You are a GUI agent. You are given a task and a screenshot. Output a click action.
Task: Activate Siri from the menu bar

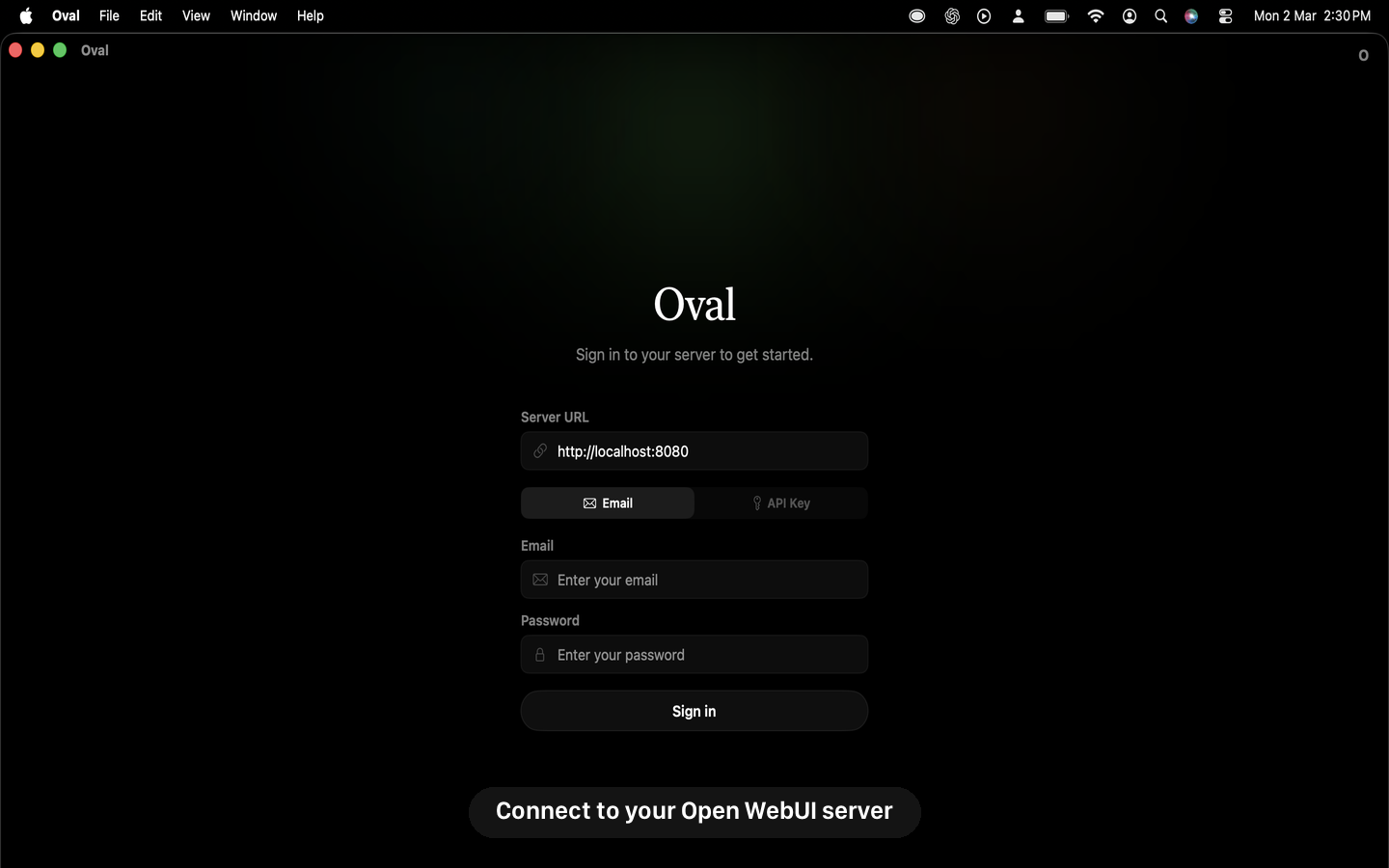(x=1192, y=15)
